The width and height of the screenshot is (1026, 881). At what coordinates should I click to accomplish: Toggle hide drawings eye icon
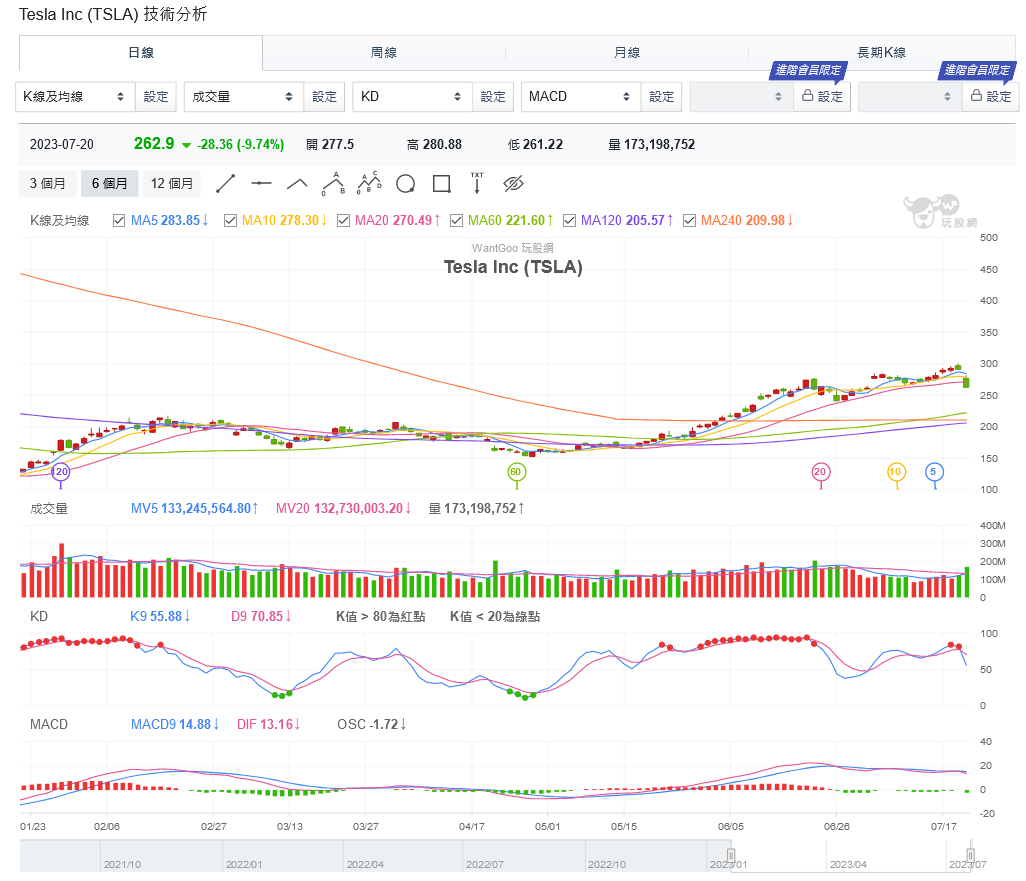point(514,184)
